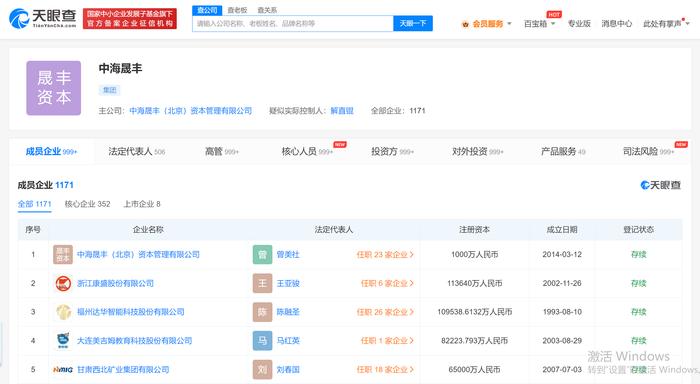Viewport: 700px width, 384px height.
Task: Open legal representative 陈融圣 name link
Action: pos(288,312)
